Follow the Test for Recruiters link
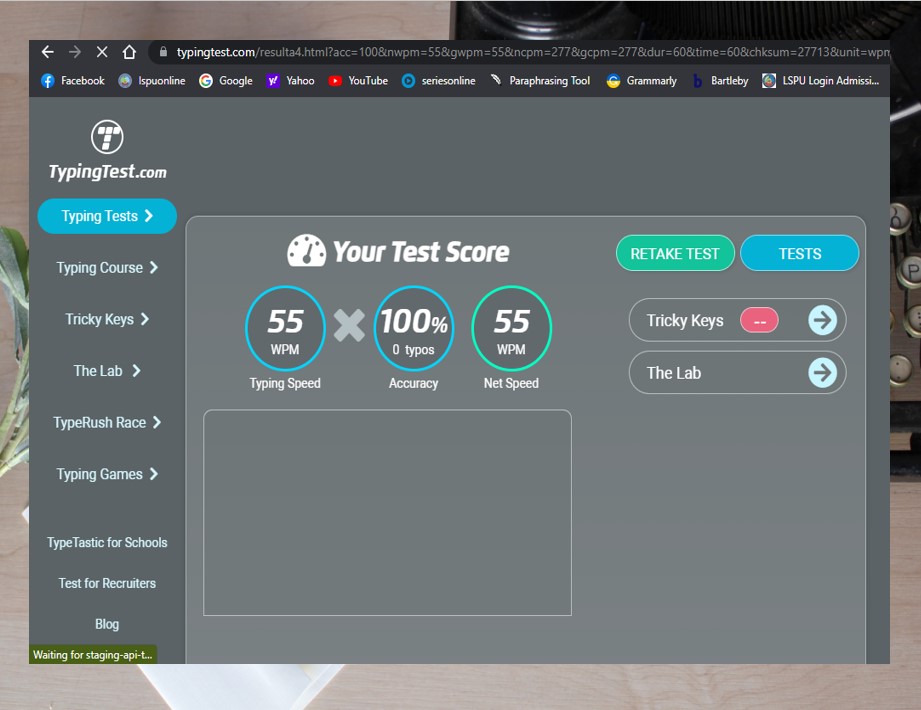The width and height of the screenshot is (921, 710). [107, 583]
